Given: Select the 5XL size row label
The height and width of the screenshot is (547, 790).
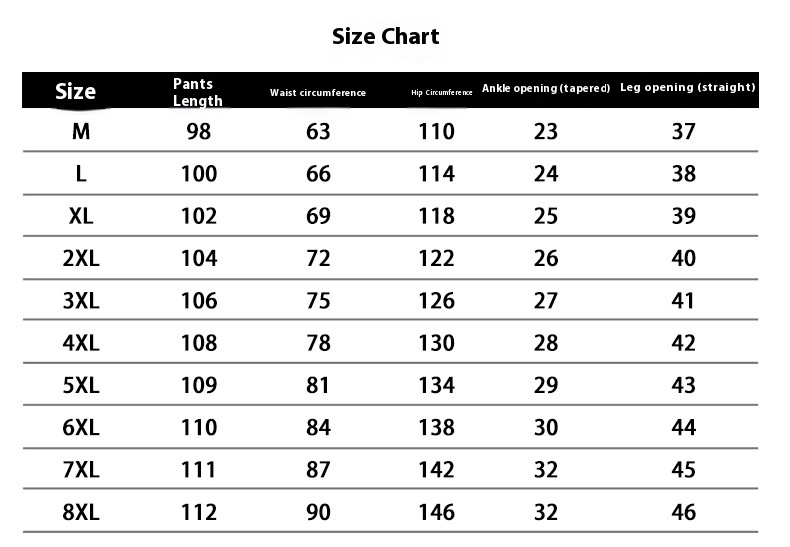Looking at the screenshot, I should [81, 385].
